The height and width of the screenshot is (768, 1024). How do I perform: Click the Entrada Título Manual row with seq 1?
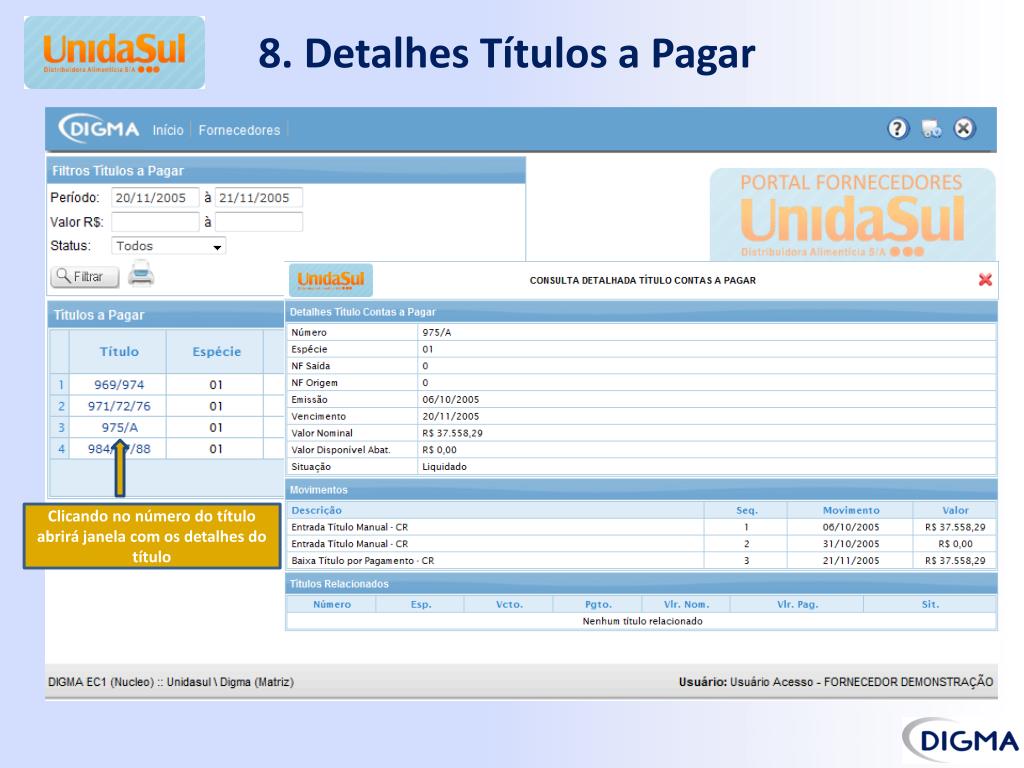pos(641,527)
